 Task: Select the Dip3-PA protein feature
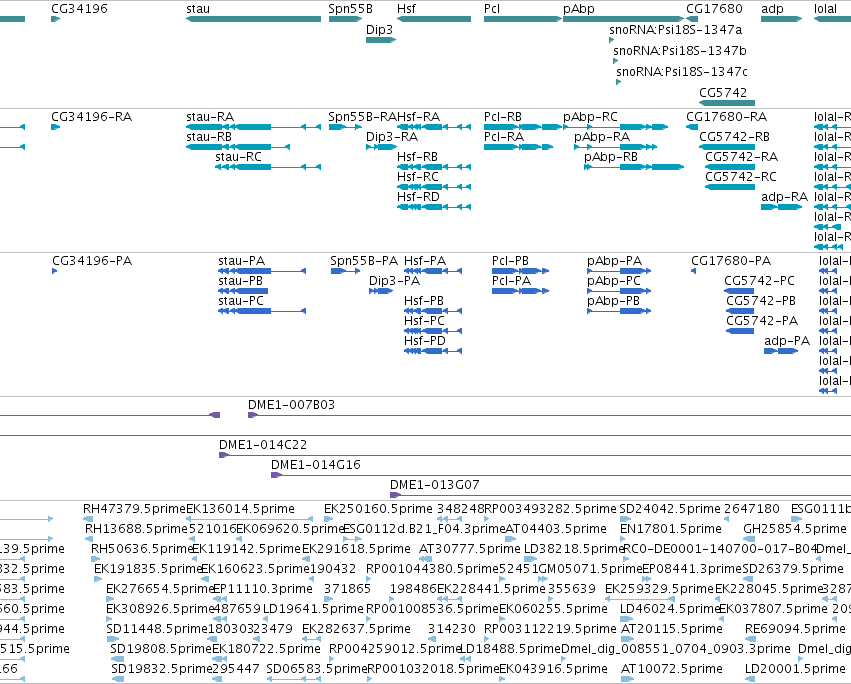pyautogui.click(x=381, y=291)
